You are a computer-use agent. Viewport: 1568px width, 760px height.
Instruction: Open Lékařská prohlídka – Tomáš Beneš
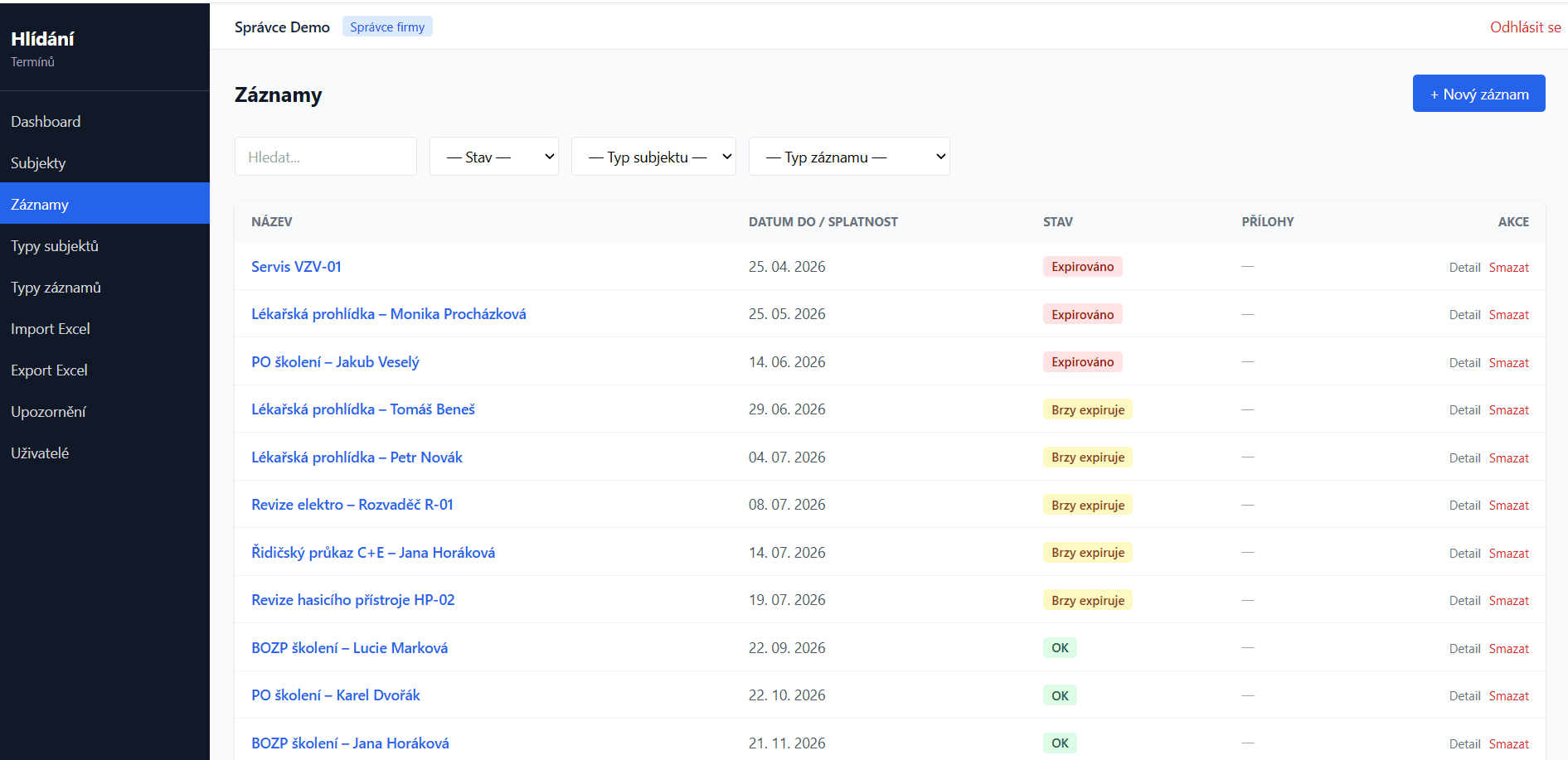pyautogui.click(x=363, y=409)
